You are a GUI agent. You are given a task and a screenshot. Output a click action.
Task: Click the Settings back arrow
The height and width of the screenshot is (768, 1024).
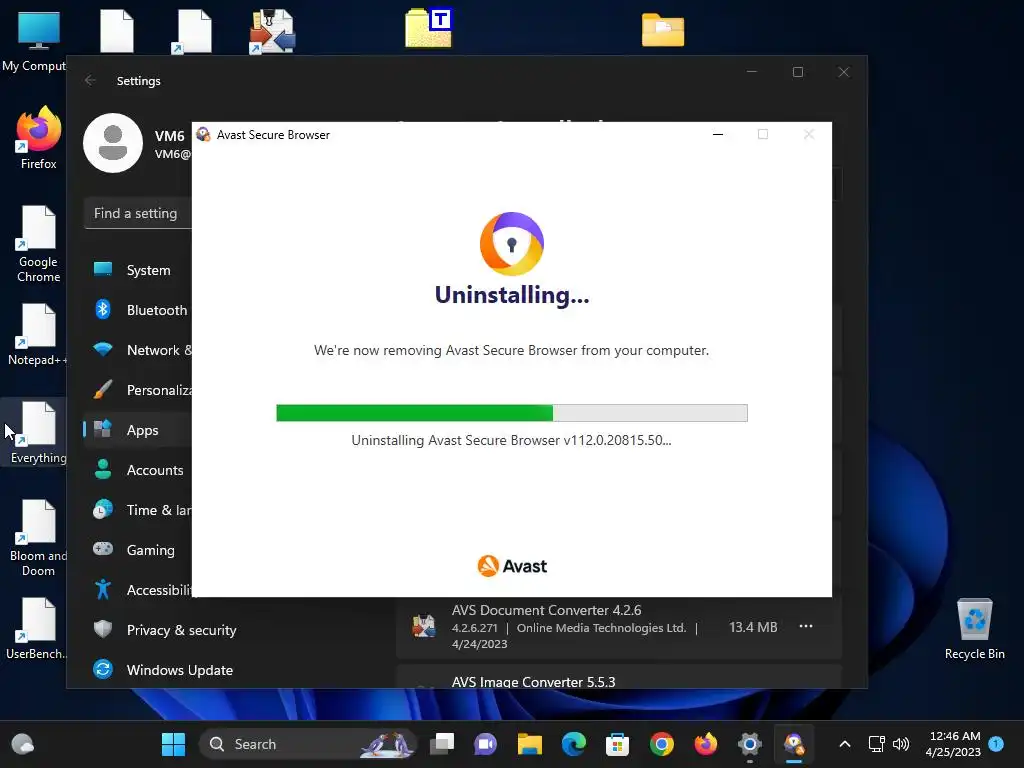tap(90, 80)
